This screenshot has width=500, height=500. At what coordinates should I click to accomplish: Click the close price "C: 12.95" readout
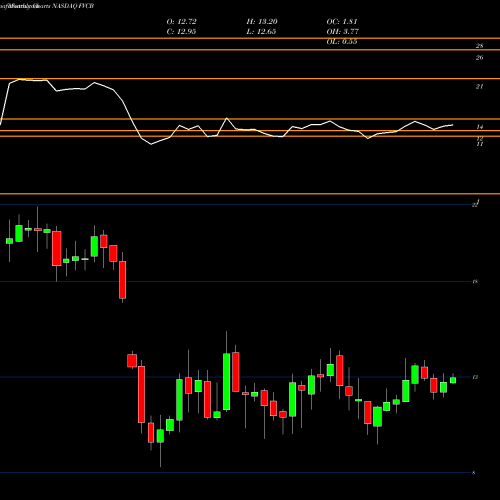(x=181, y=32)
